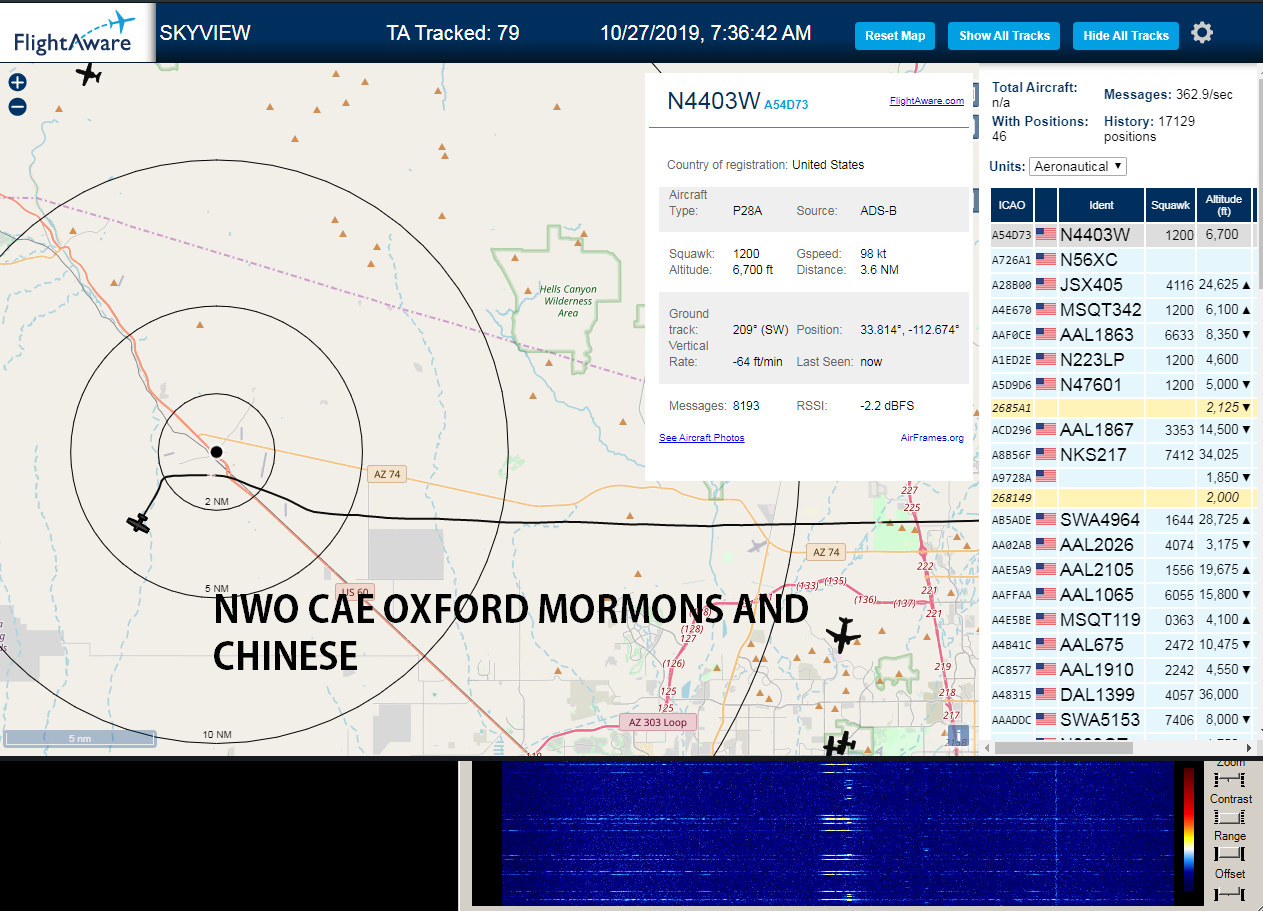Zoom in the map with plus icon
Image resolution: width=1263 pixels, height=911 pixels.
tap(17, 83)
